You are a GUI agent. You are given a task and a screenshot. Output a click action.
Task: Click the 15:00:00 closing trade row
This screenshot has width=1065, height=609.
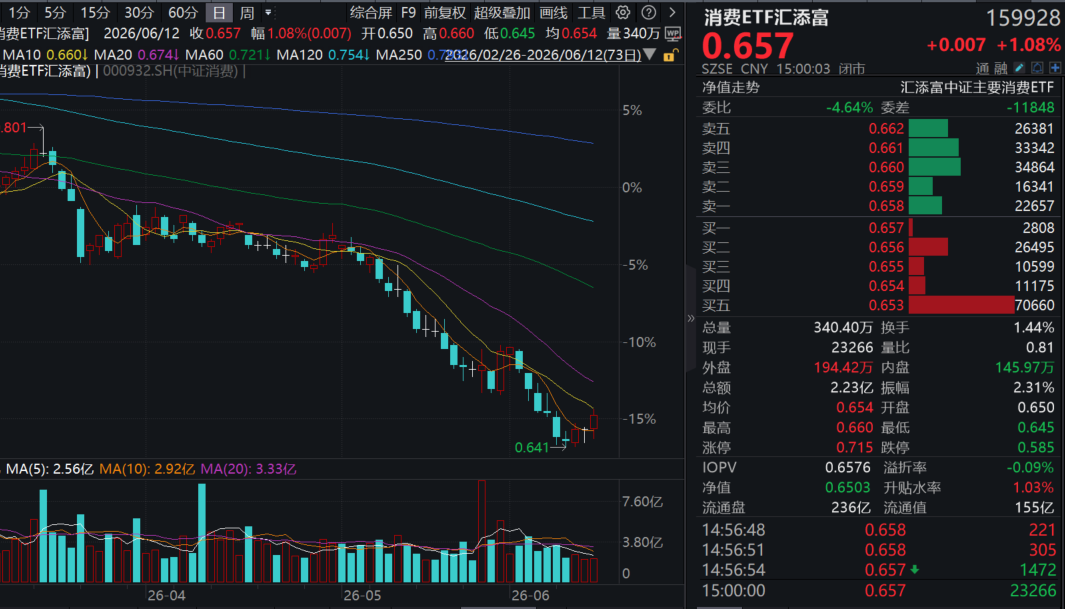click(x=878, y=591)
